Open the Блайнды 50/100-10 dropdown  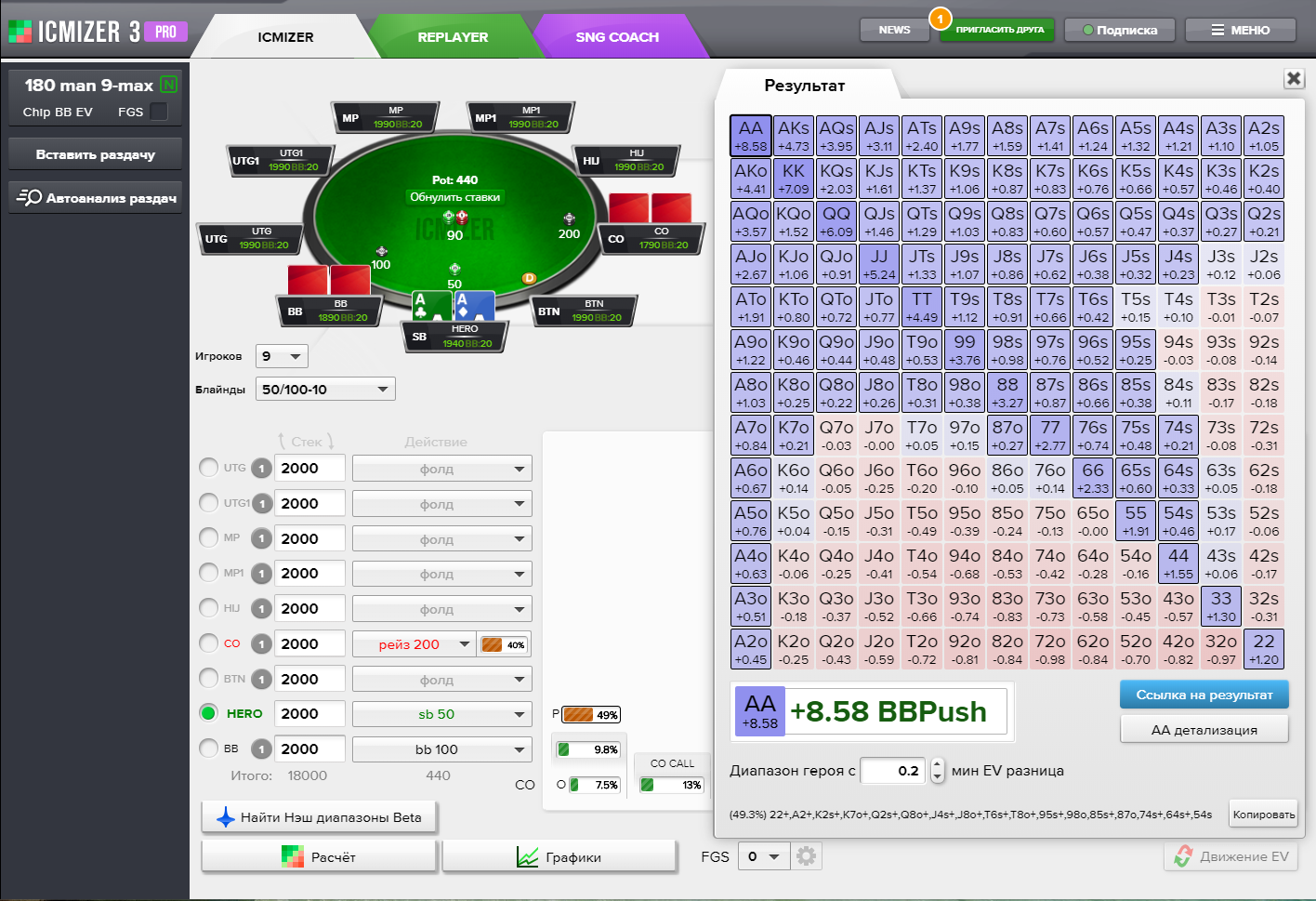pyautogui.click(x=325, y=389)
